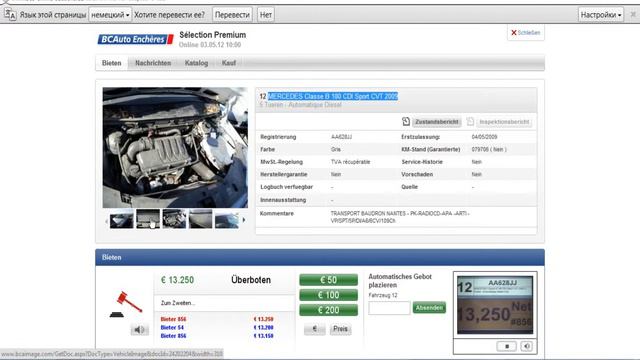
Task: Click the auction gavel icon
Action: (126, 304)
